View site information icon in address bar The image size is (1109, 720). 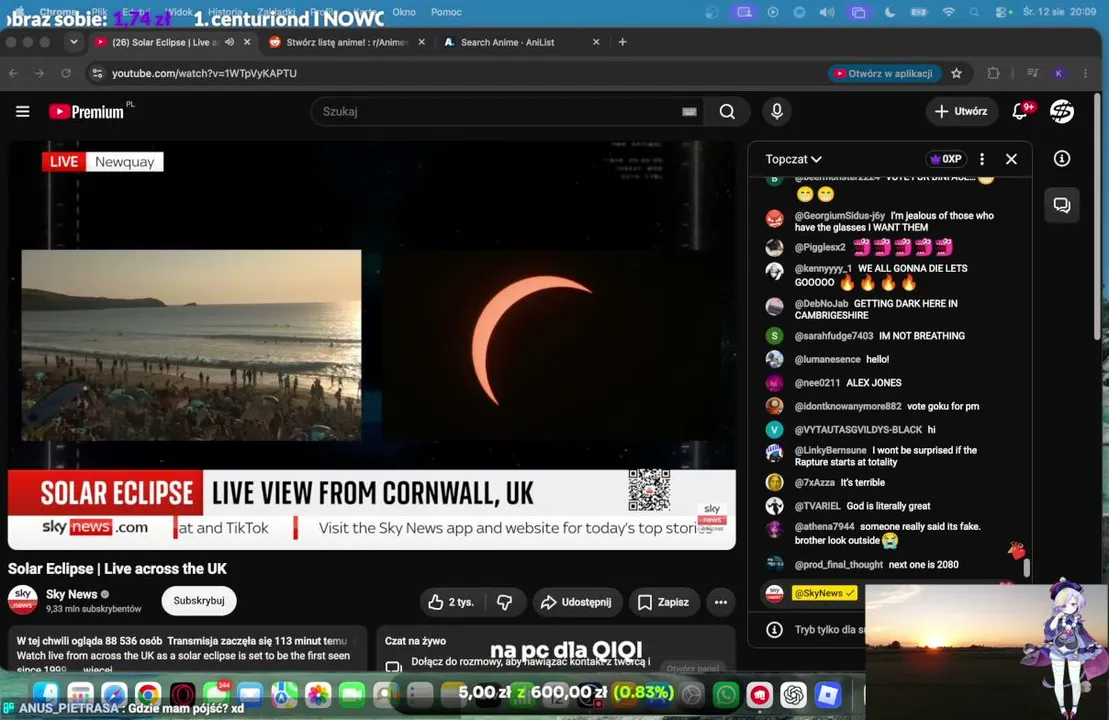click(x=98, y=73)
